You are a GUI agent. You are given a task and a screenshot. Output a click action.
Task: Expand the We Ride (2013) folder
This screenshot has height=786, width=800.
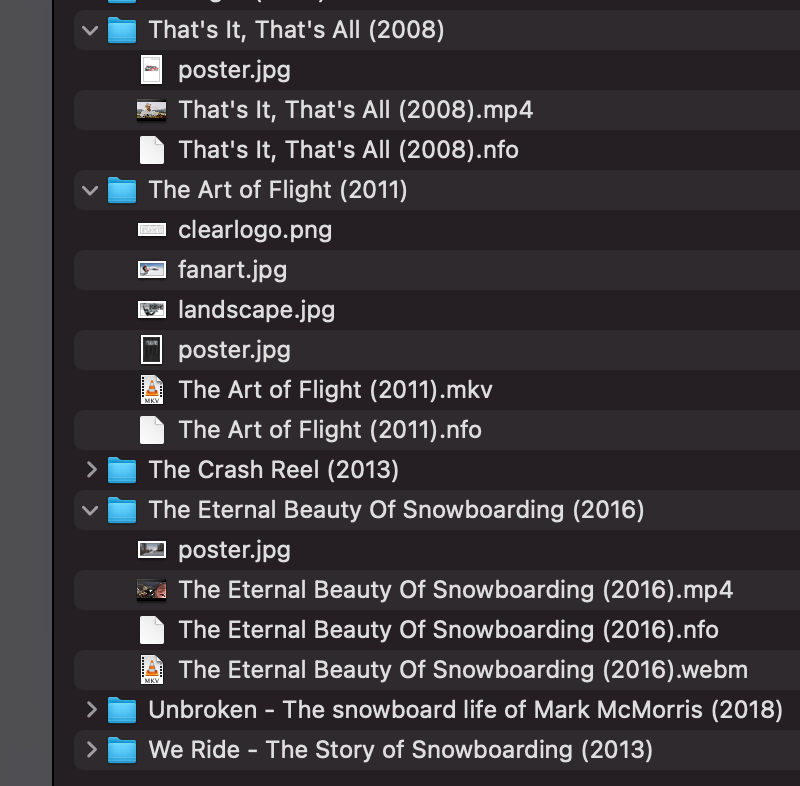[91, 750]
